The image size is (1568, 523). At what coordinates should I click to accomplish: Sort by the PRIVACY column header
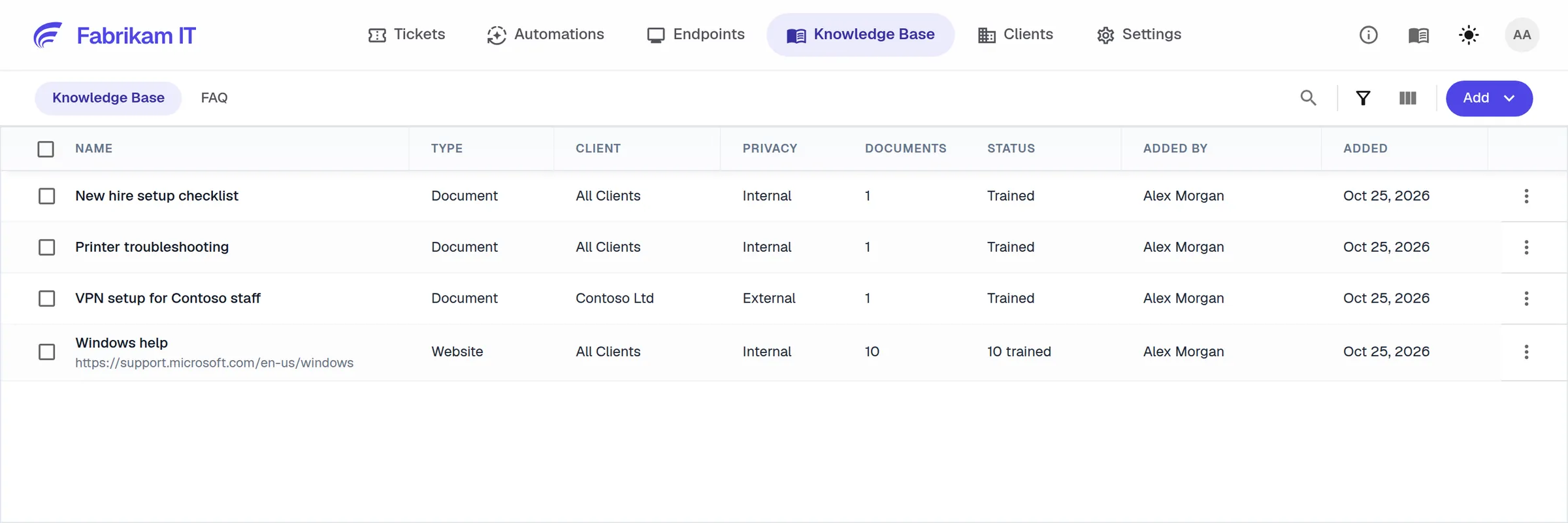click(770, 148)
